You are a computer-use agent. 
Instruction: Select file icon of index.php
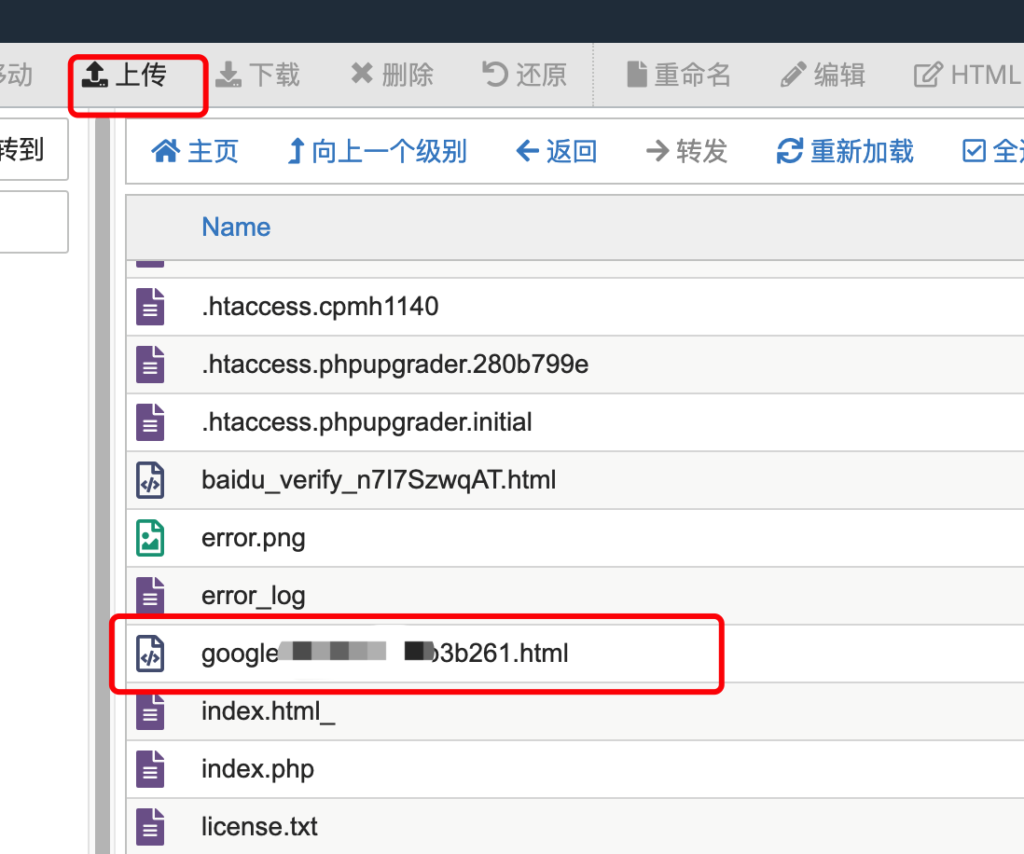pyautogui.click(x=150, y=769)
